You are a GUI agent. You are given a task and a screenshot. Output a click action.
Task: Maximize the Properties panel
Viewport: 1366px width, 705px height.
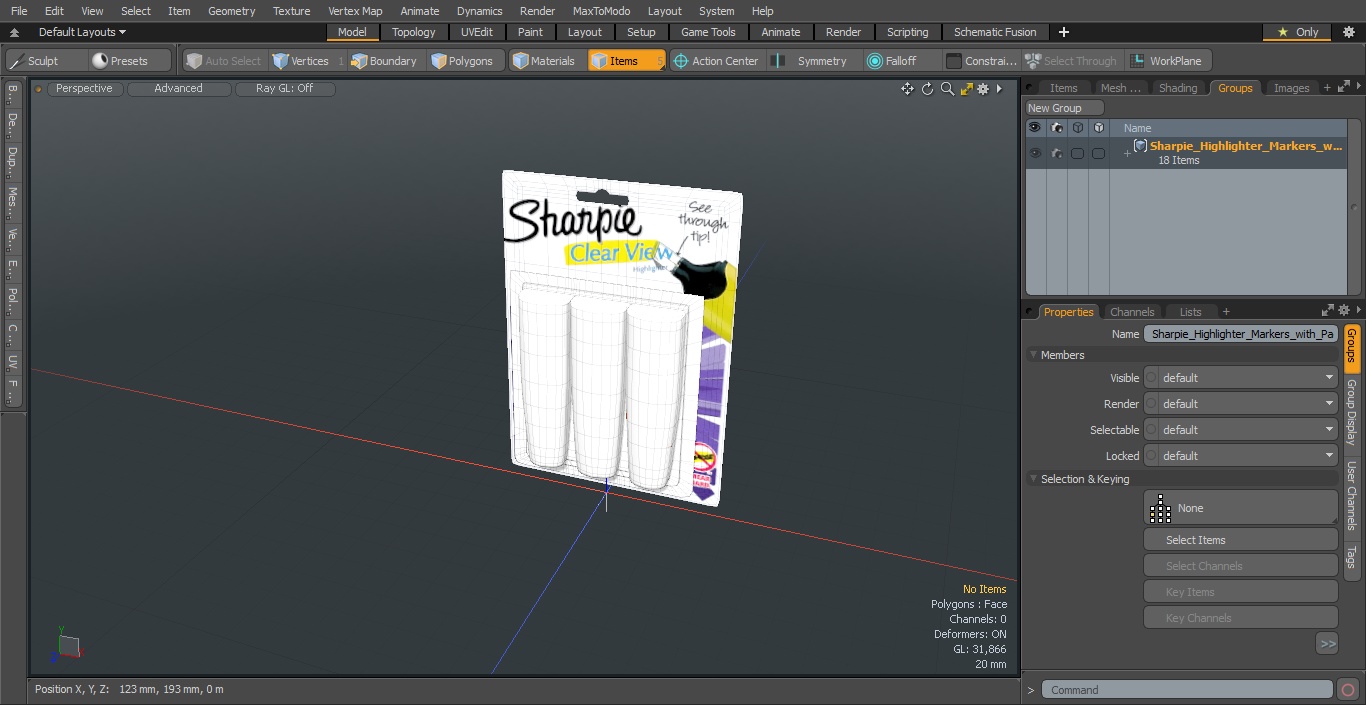tap(1328, 311)
